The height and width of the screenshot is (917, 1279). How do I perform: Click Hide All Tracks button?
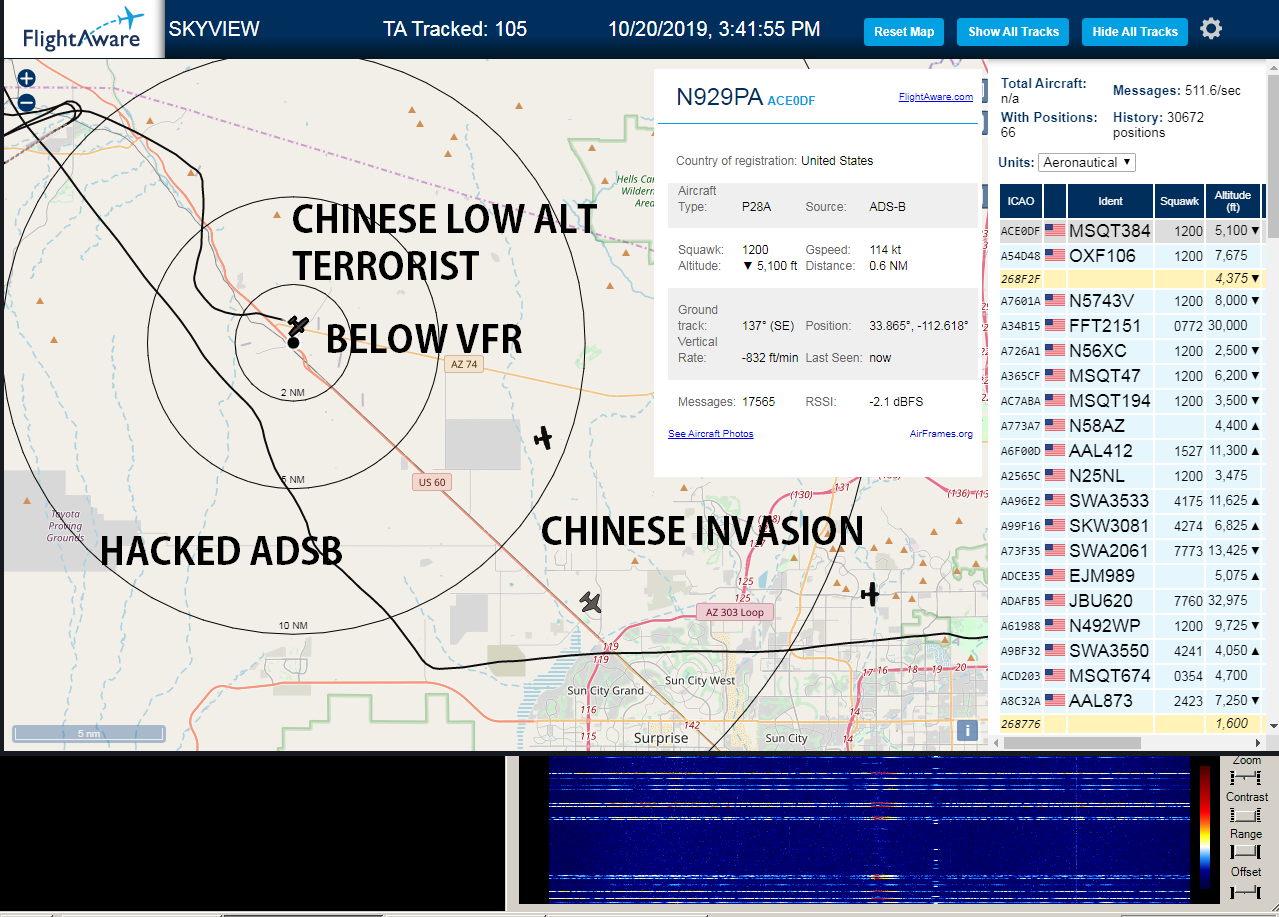(x=1135, y=32)
